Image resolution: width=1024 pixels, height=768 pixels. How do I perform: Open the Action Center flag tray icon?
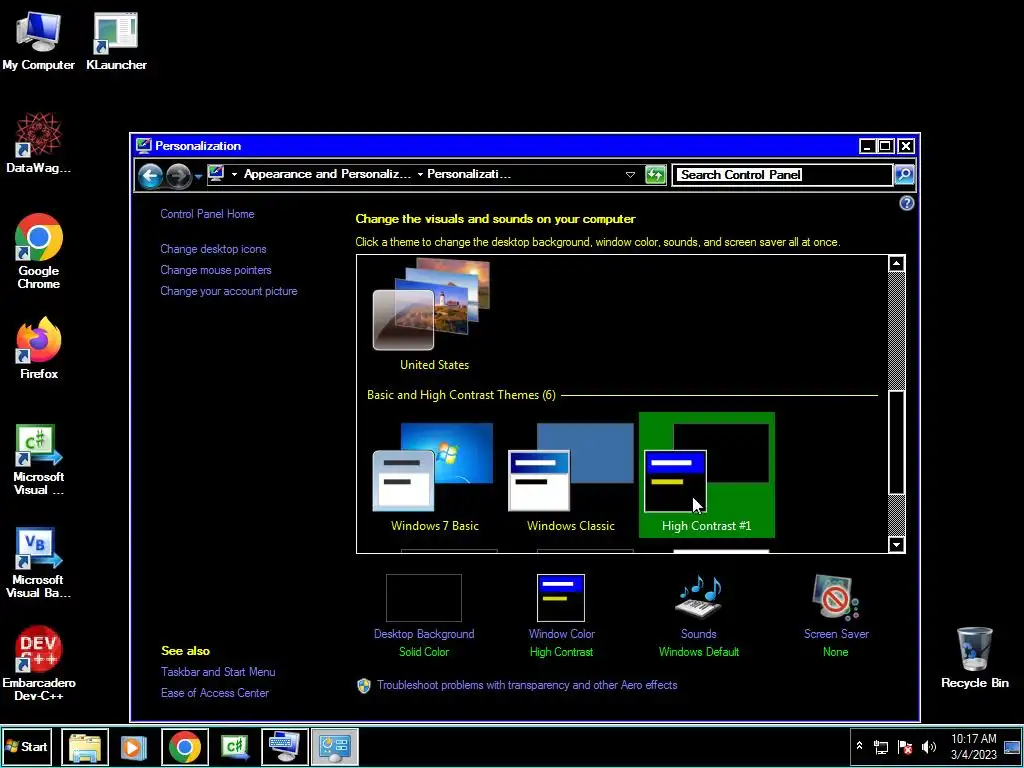[x=905, y=746]
